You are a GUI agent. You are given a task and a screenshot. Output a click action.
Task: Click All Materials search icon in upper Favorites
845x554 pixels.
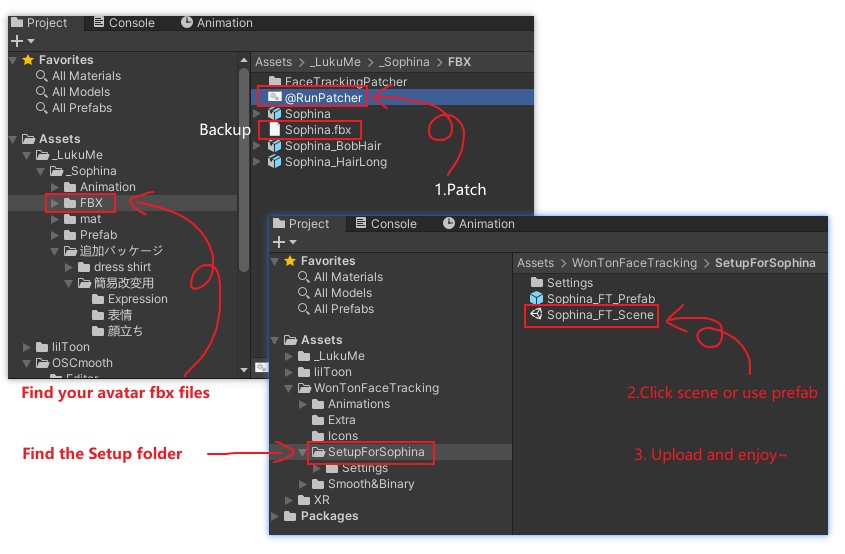click(x=41, y=76)
